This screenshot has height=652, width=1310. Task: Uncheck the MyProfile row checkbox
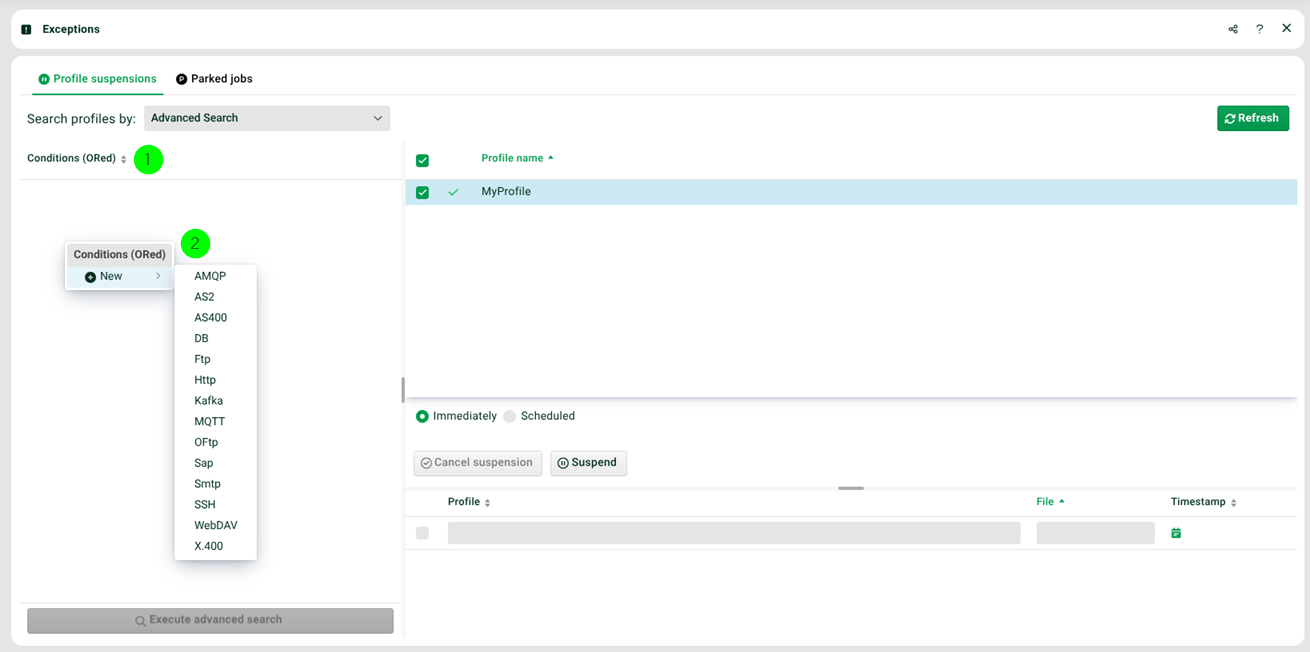pyautogui.click(x=422, y=192)
